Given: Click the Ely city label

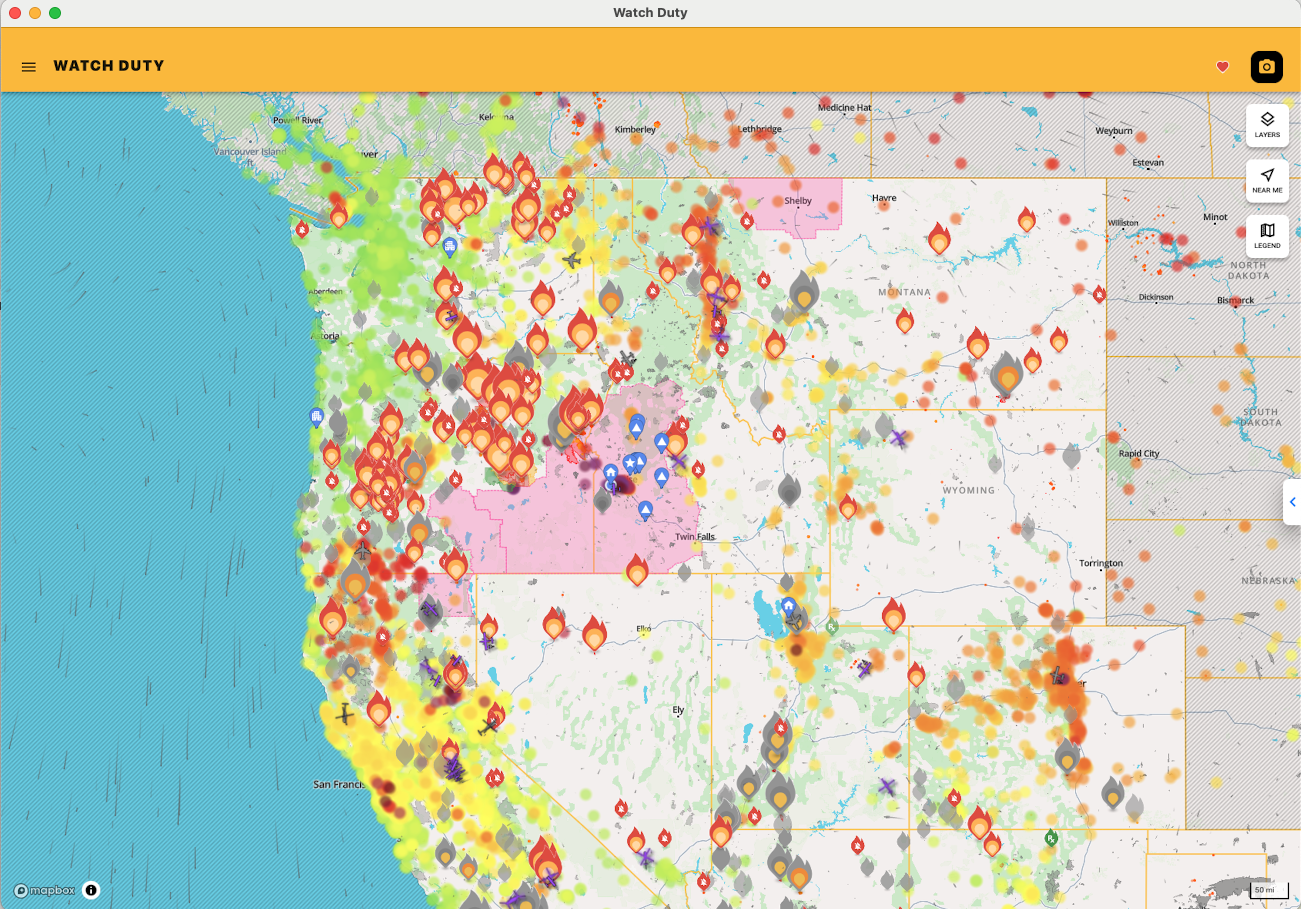Looking at the screenshot, I should pyautogui.click(x=678, y=710).
